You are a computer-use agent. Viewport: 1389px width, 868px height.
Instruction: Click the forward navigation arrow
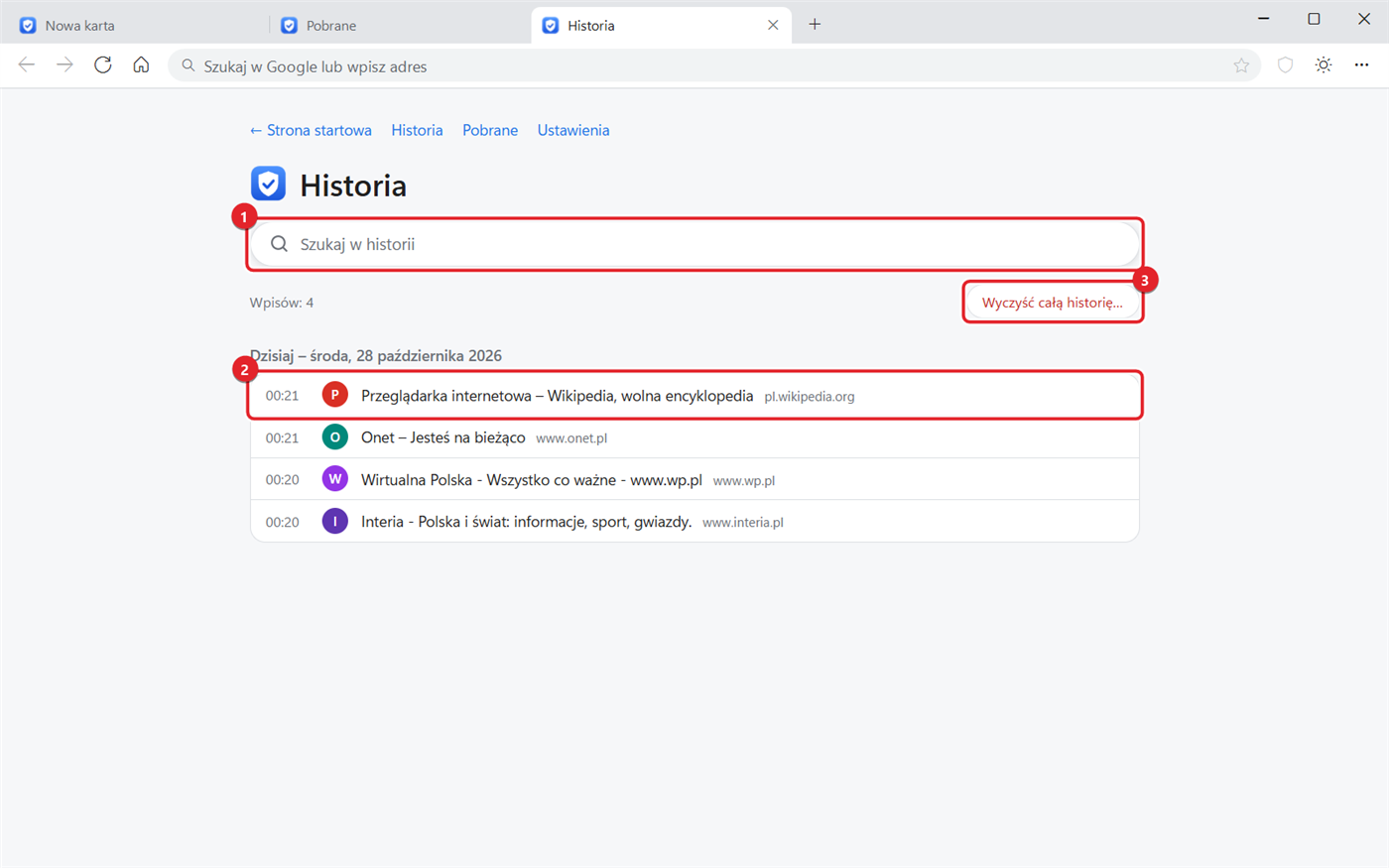(64, 65)
